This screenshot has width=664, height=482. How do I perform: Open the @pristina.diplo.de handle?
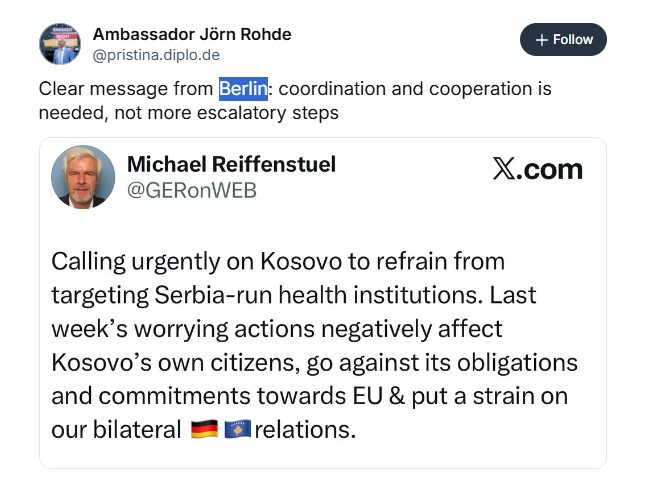click(x=156, y=55)
